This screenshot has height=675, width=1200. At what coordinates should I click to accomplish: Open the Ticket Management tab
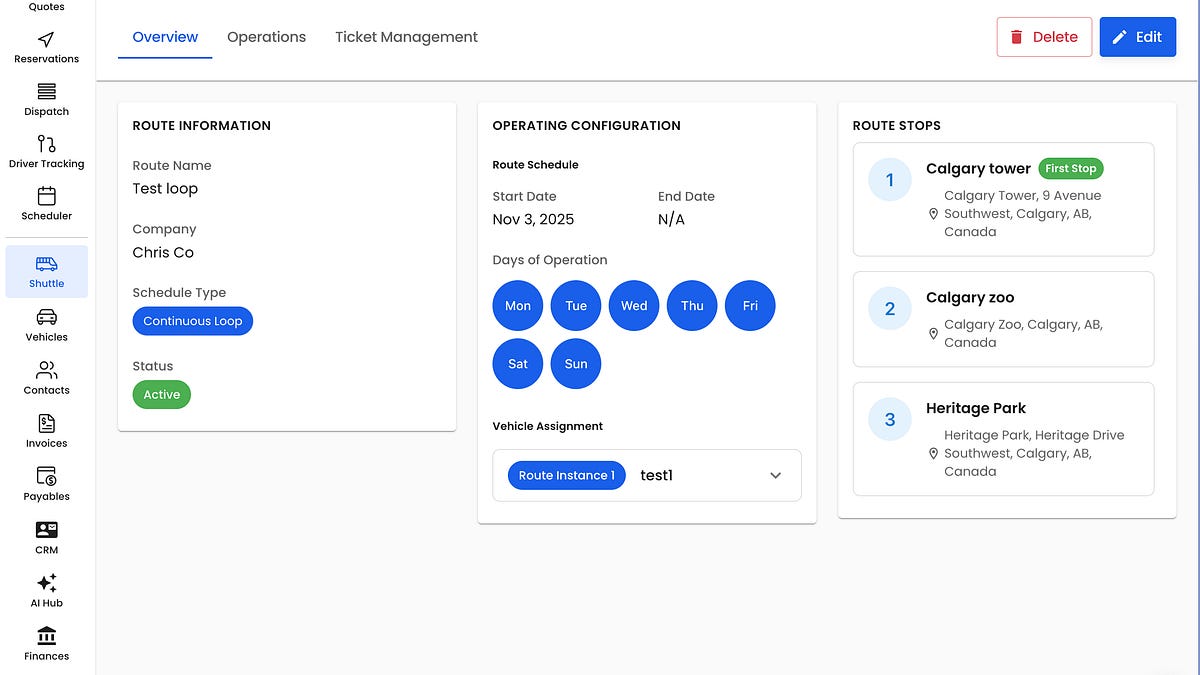pos(406,37)
